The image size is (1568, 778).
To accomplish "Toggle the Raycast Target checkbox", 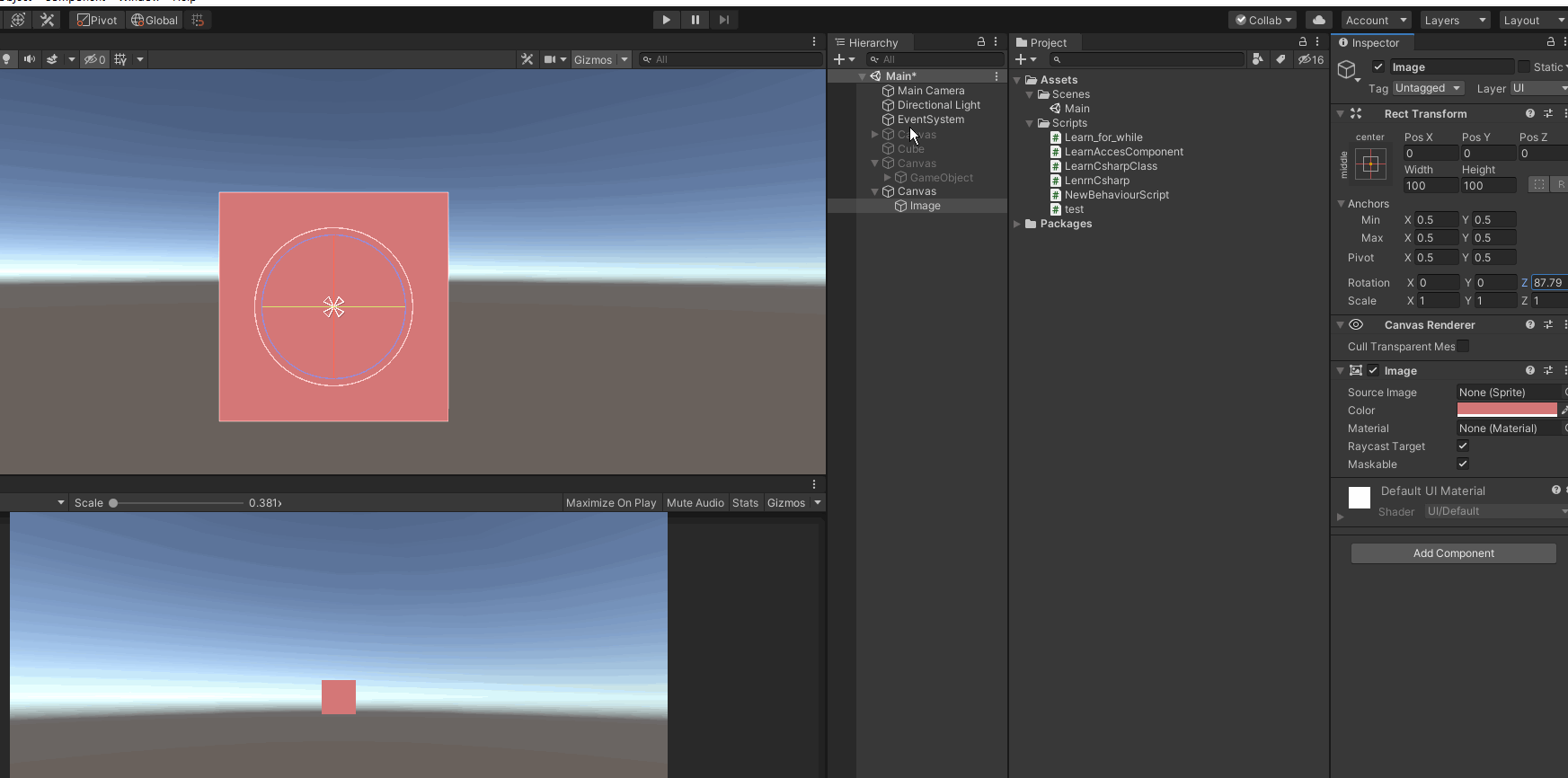I will click(x=1463, y=446).
